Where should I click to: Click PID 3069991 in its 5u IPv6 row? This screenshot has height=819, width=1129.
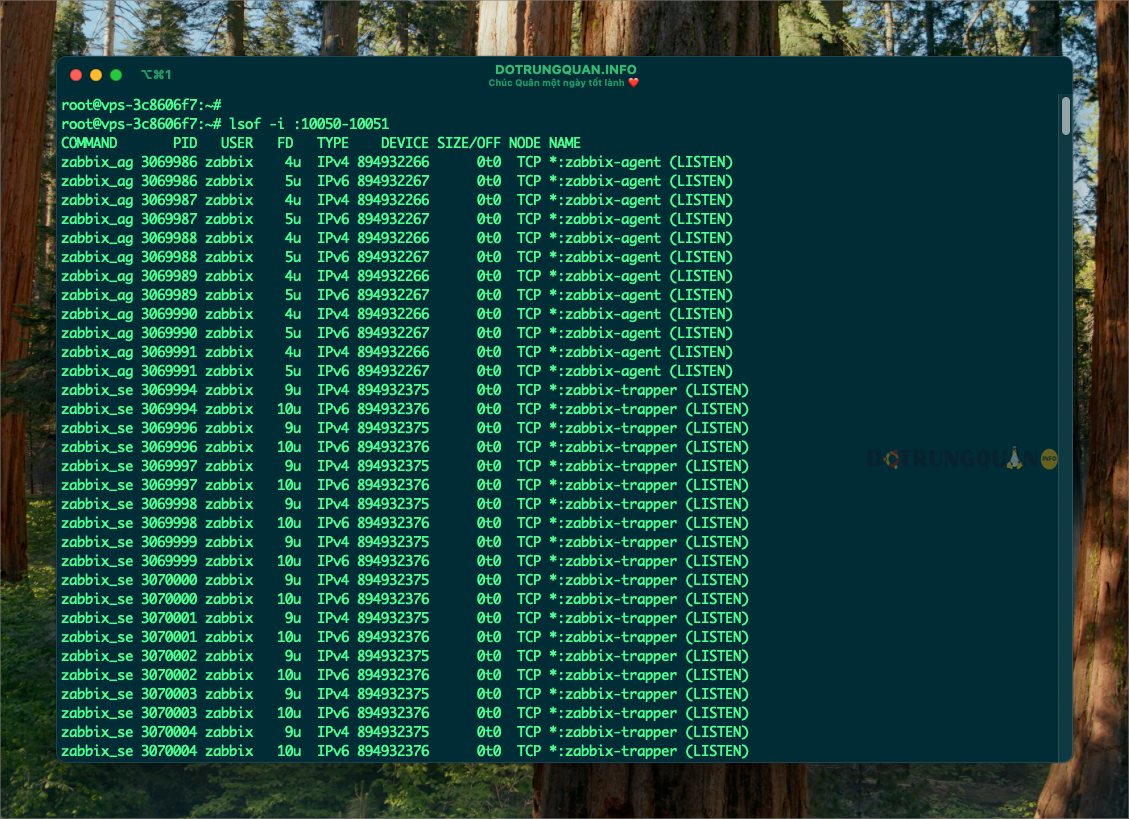pyautogui.click(x=169, y=371)
